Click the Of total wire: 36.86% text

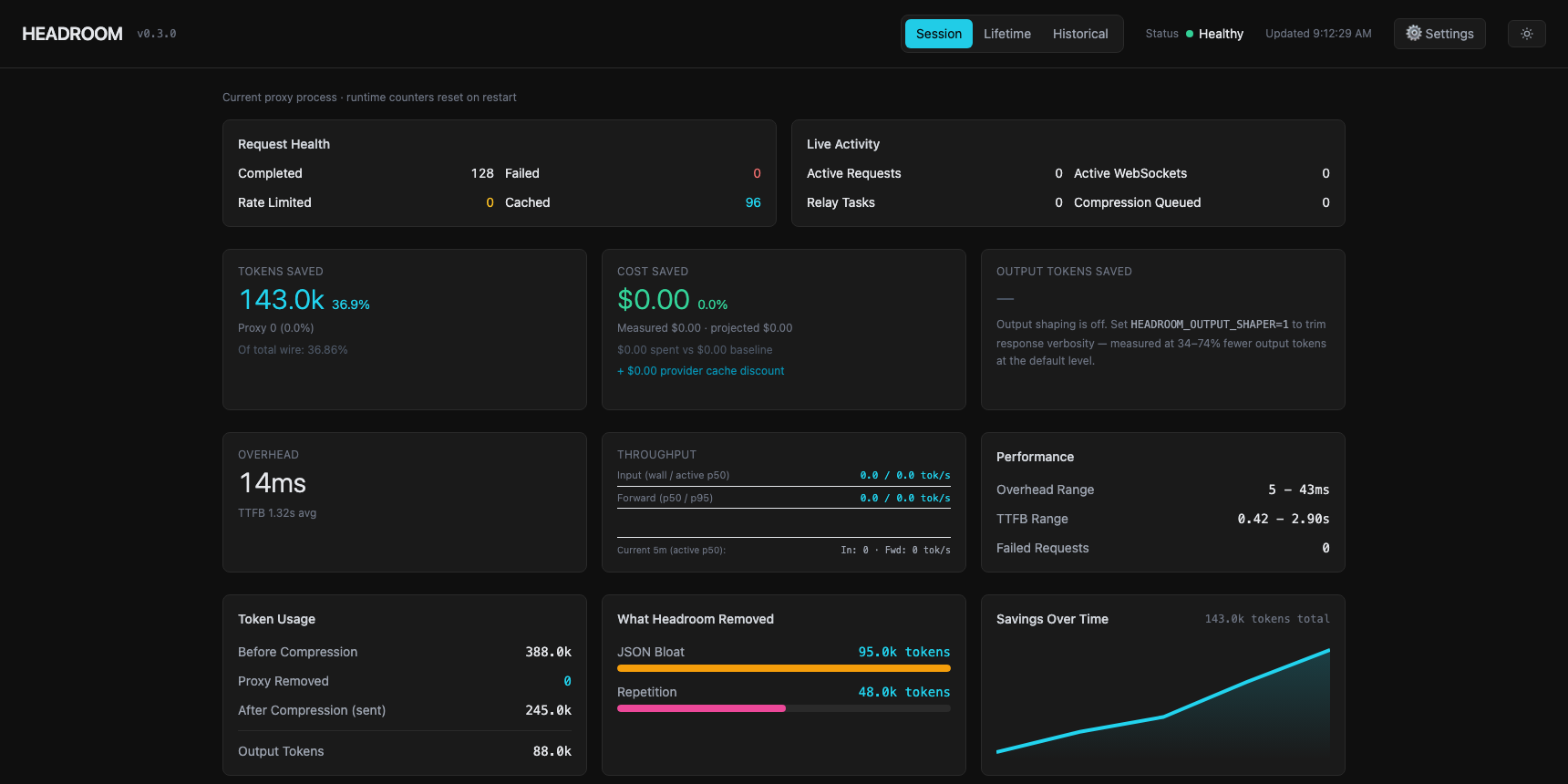click(x=293, y=350)
